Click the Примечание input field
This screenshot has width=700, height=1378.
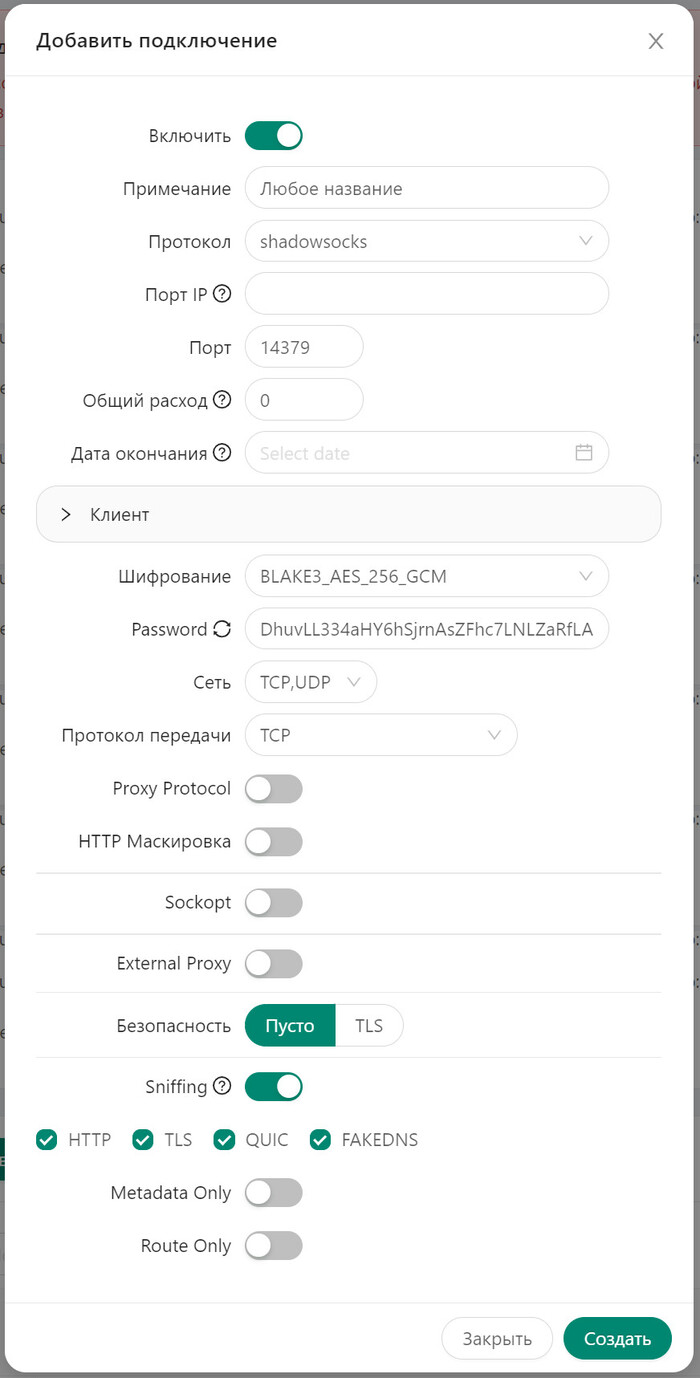(x=427, y=187)
